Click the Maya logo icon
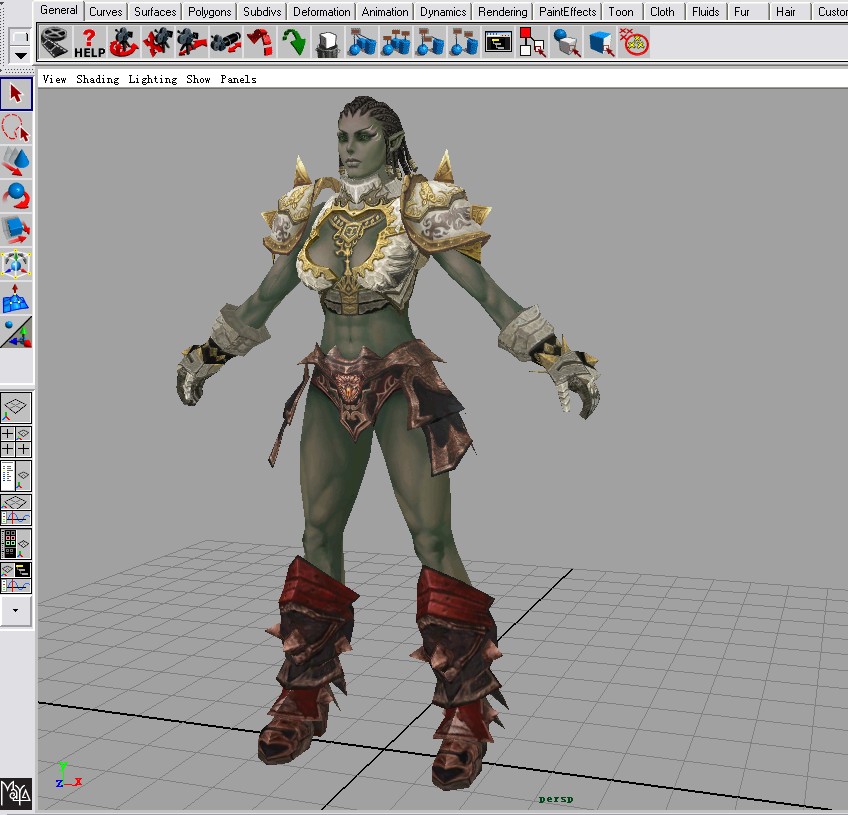Image resolution: width=848 pixels, height=815 pixels. 16,793
